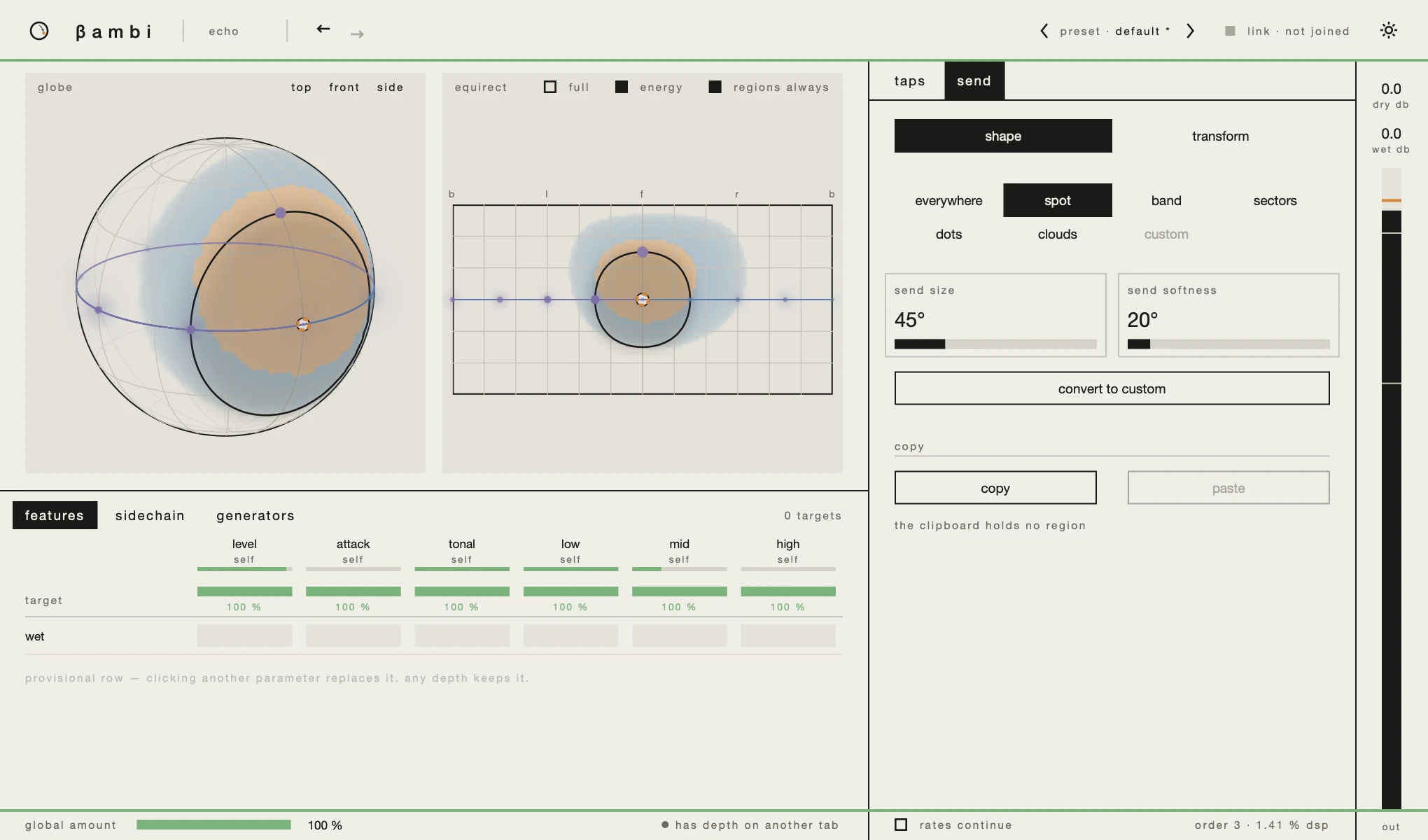The image size is (1428, 840).
Task: Toggle the light theme sun icon
Action: [1389, 30]
